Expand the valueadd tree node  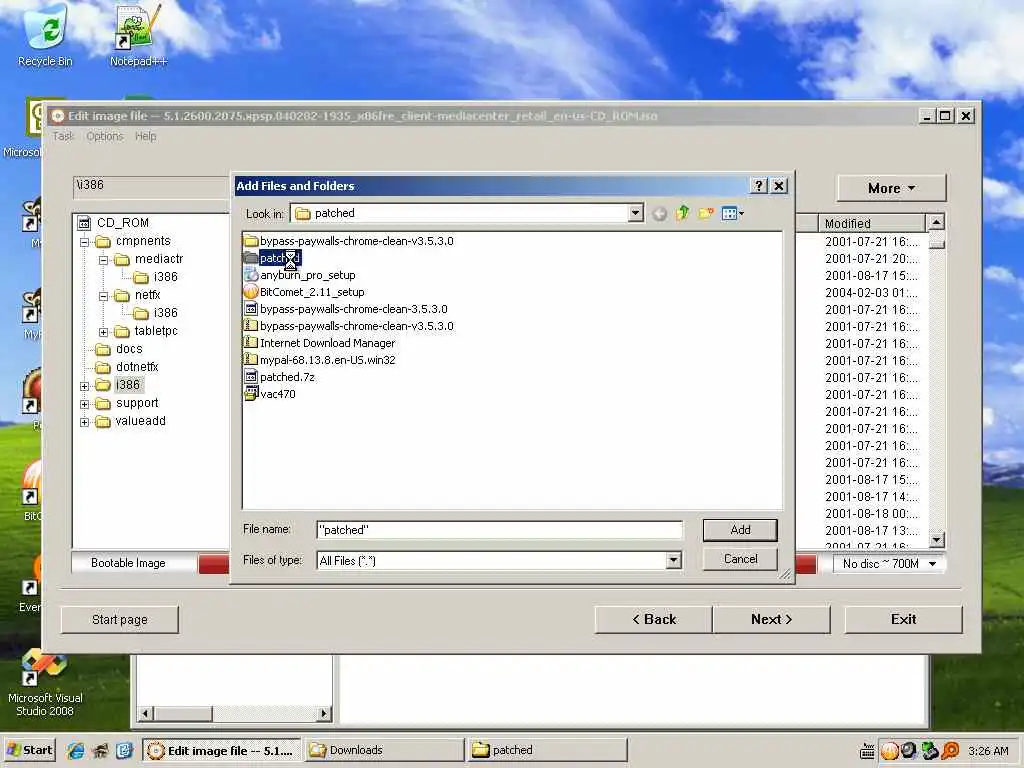84,422
